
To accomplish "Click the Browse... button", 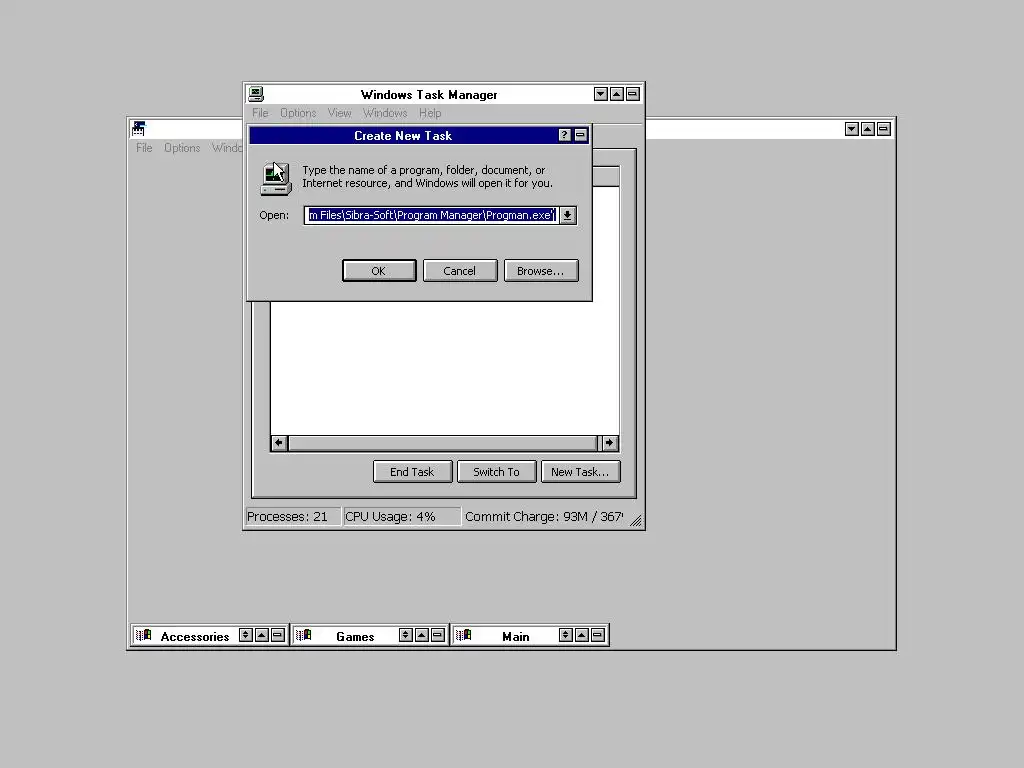I will (x=541, y=270).
